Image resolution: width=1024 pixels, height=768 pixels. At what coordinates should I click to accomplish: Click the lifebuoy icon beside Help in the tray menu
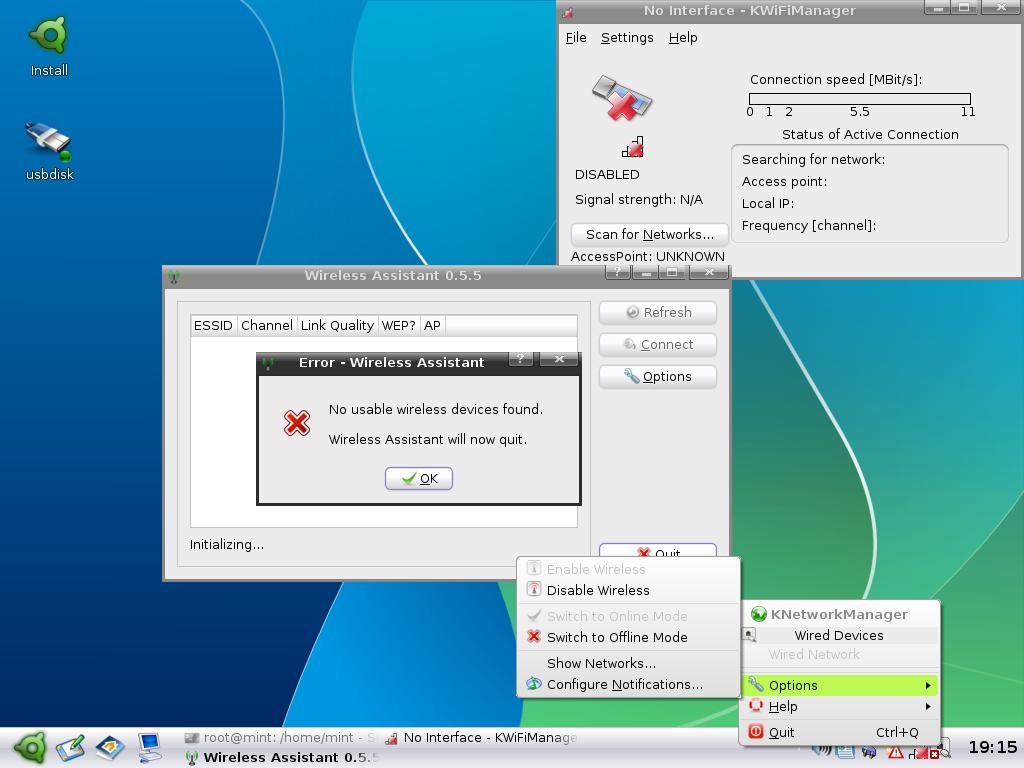click(756, 706)
